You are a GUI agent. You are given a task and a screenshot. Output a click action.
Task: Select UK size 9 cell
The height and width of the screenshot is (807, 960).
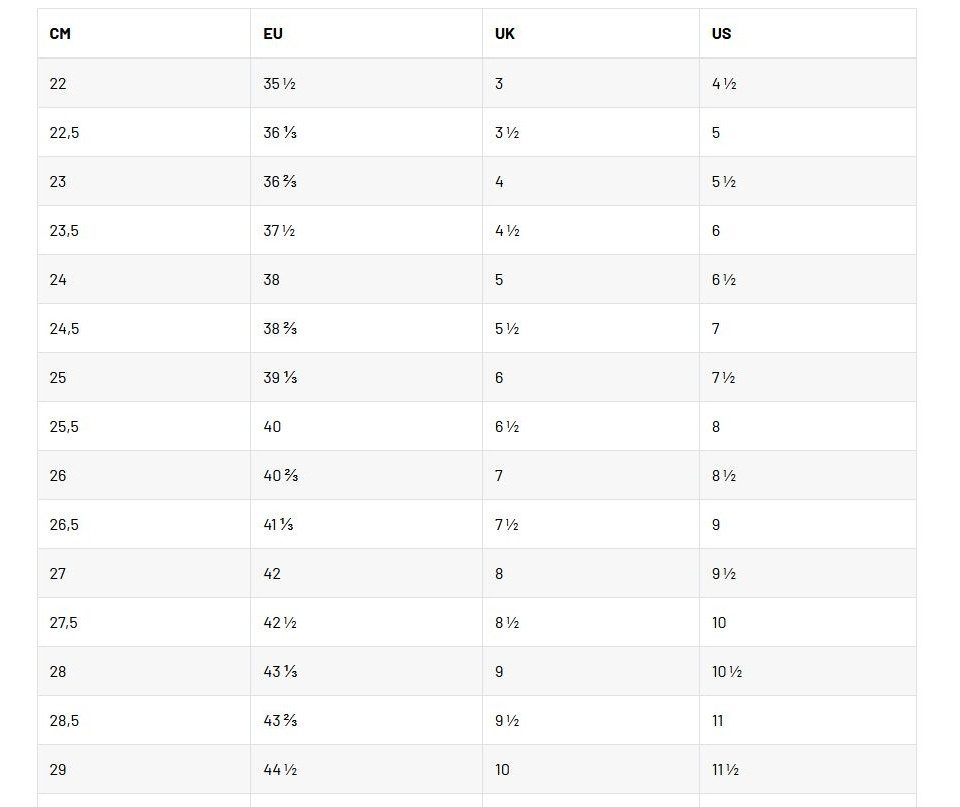click(499, 671)
